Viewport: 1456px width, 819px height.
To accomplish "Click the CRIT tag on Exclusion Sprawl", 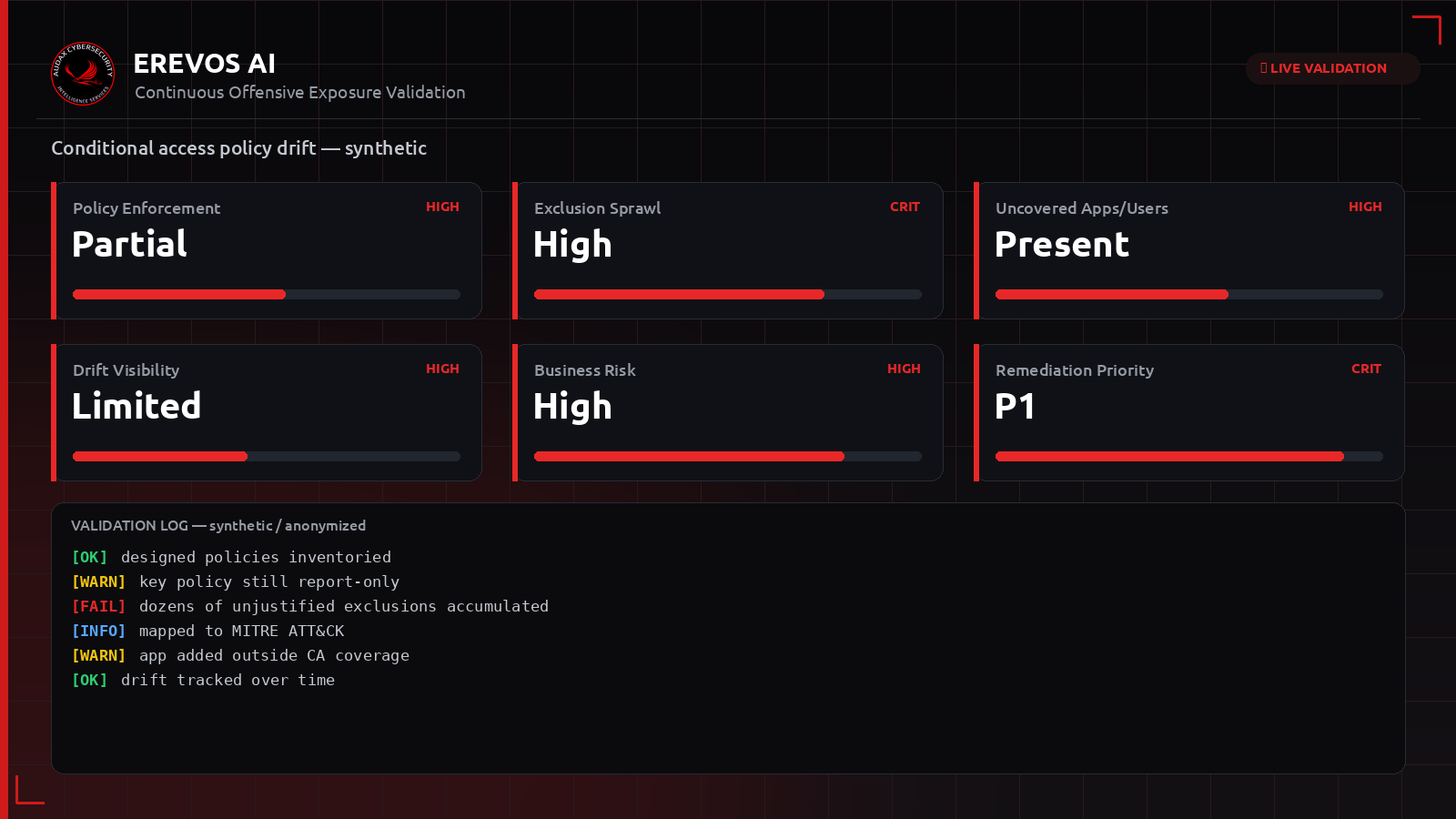I will coord(905,207).
